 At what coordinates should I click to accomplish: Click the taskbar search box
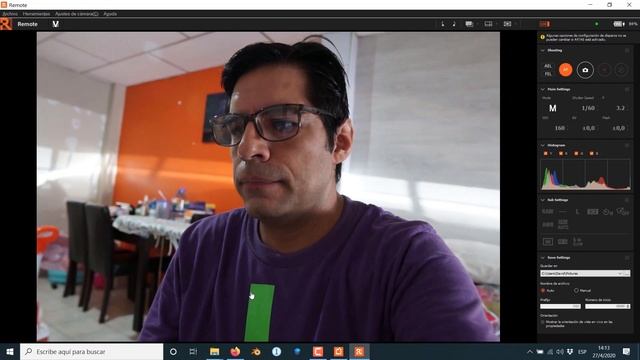(91, 351)
